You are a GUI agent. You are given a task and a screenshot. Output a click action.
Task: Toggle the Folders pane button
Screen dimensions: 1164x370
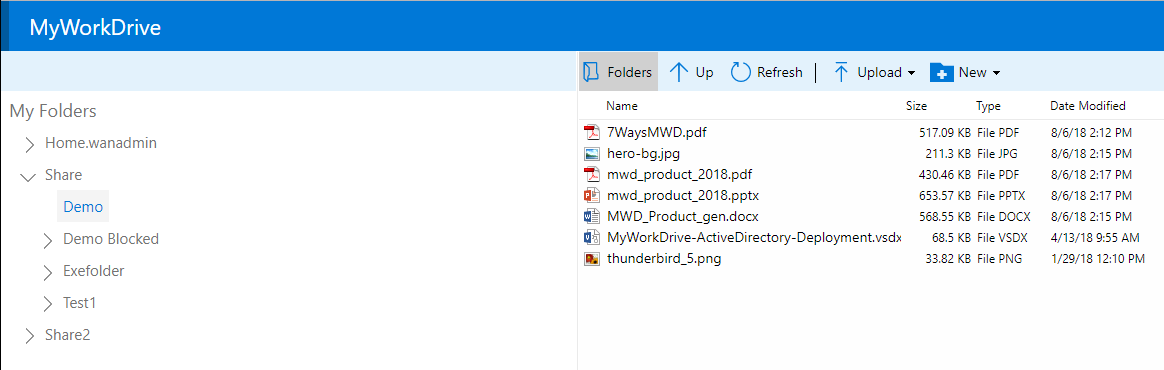click(618, 72)
